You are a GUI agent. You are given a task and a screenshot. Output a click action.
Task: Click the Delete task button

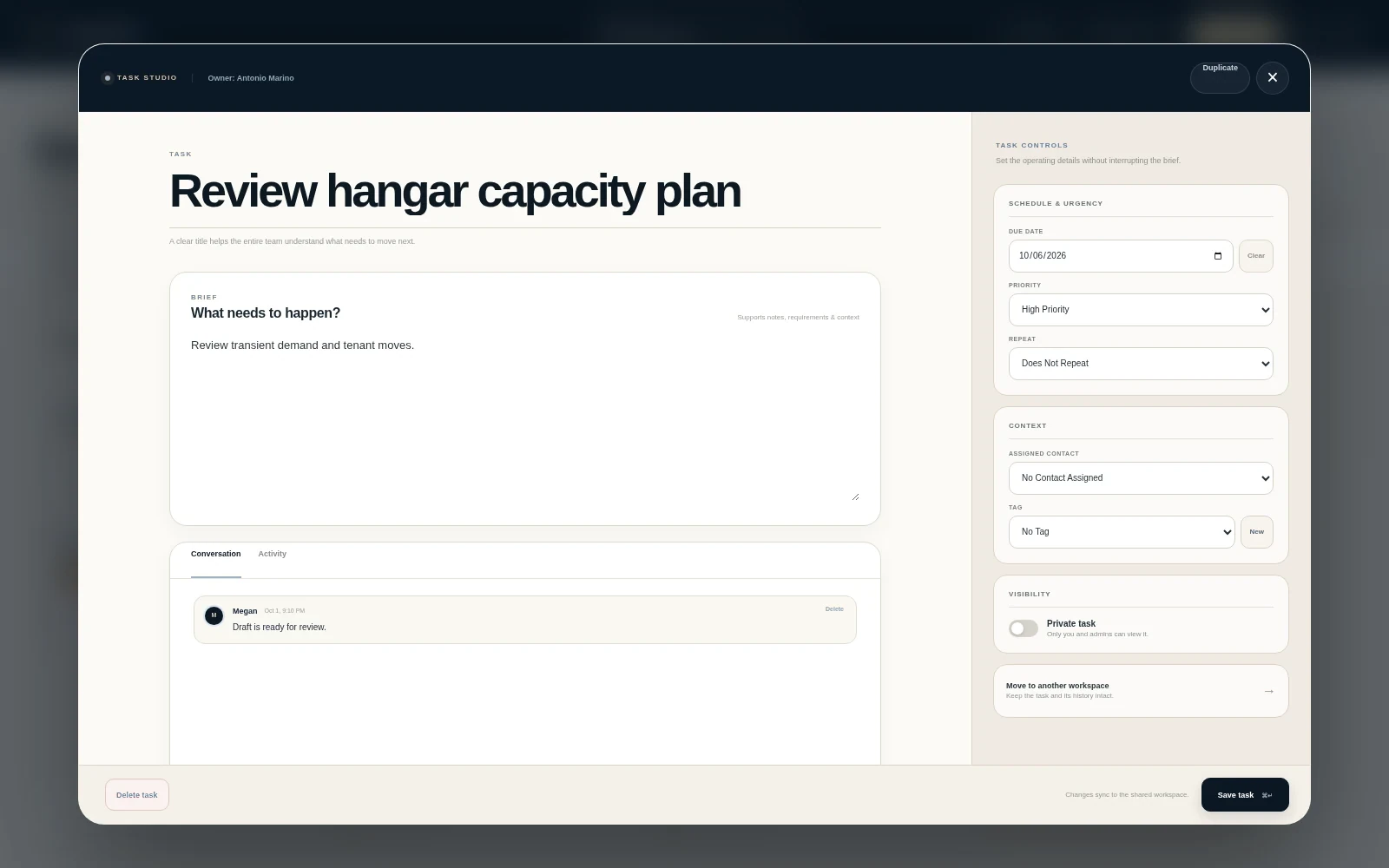pyautogui.click(x=137, y=795)
